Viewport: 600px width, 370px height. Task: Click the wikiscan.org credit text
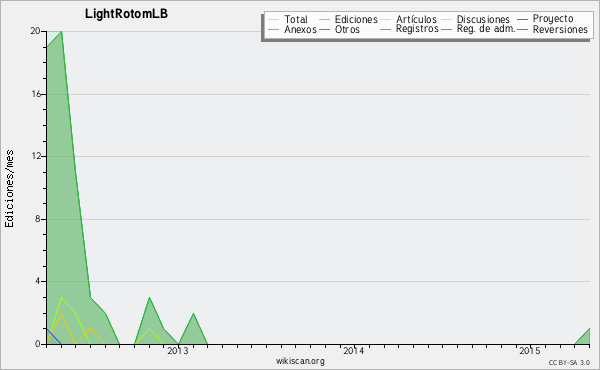point(300,361)
